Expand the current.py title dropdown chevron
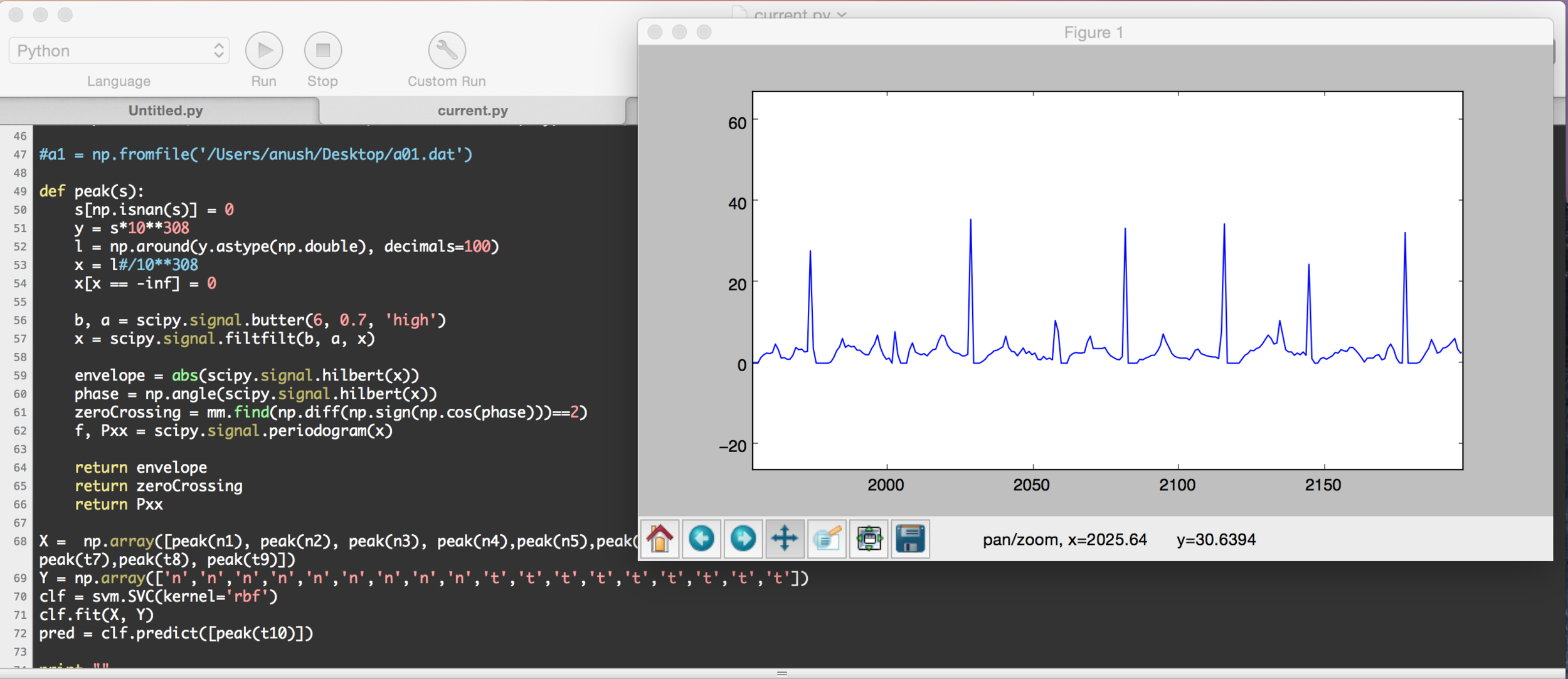1568x679 pixels. pos(842,14)
